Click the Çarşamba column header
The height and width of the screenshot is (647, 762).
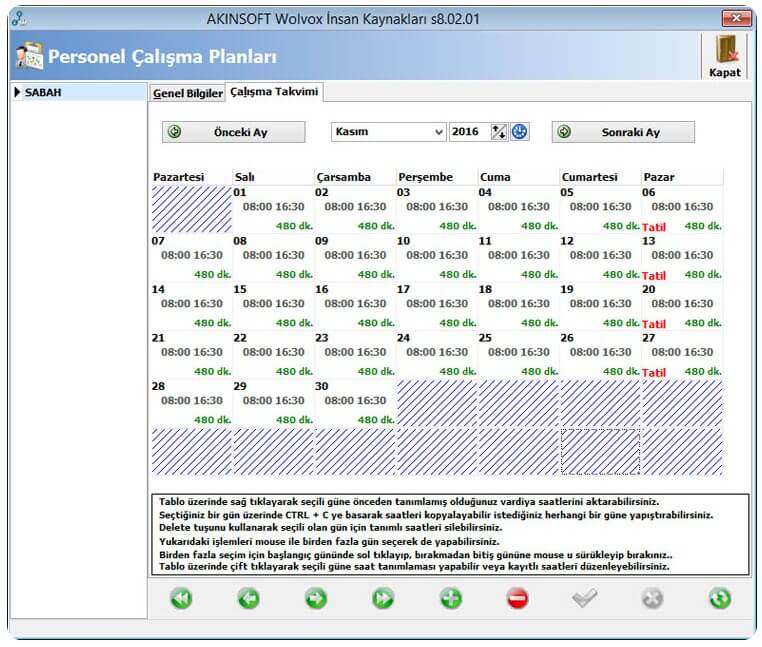coord(355,177)
